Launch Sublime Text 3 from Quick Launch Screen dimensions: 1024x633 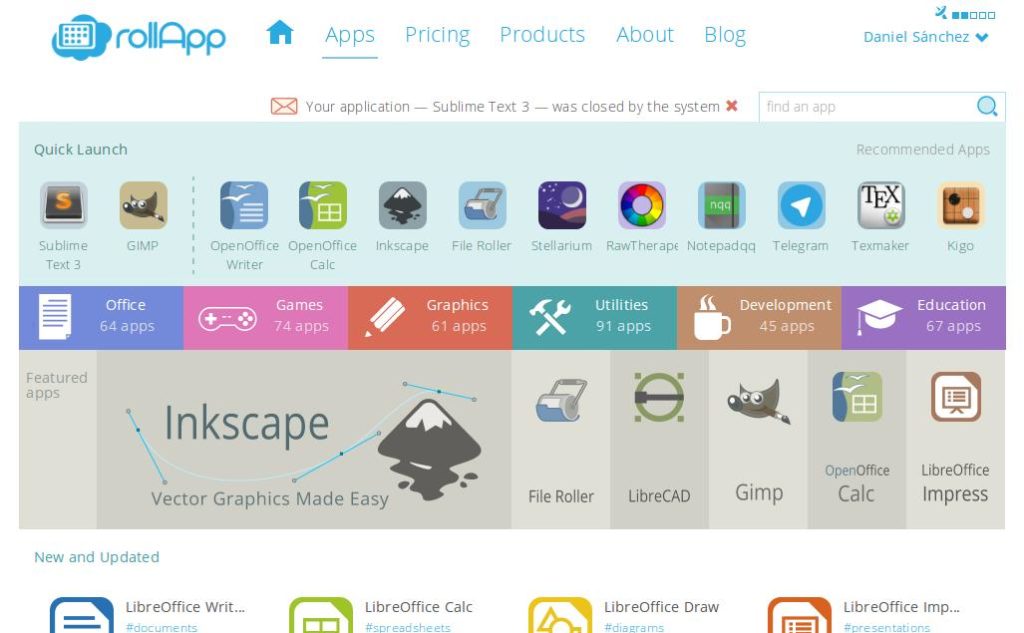(63, 205)
